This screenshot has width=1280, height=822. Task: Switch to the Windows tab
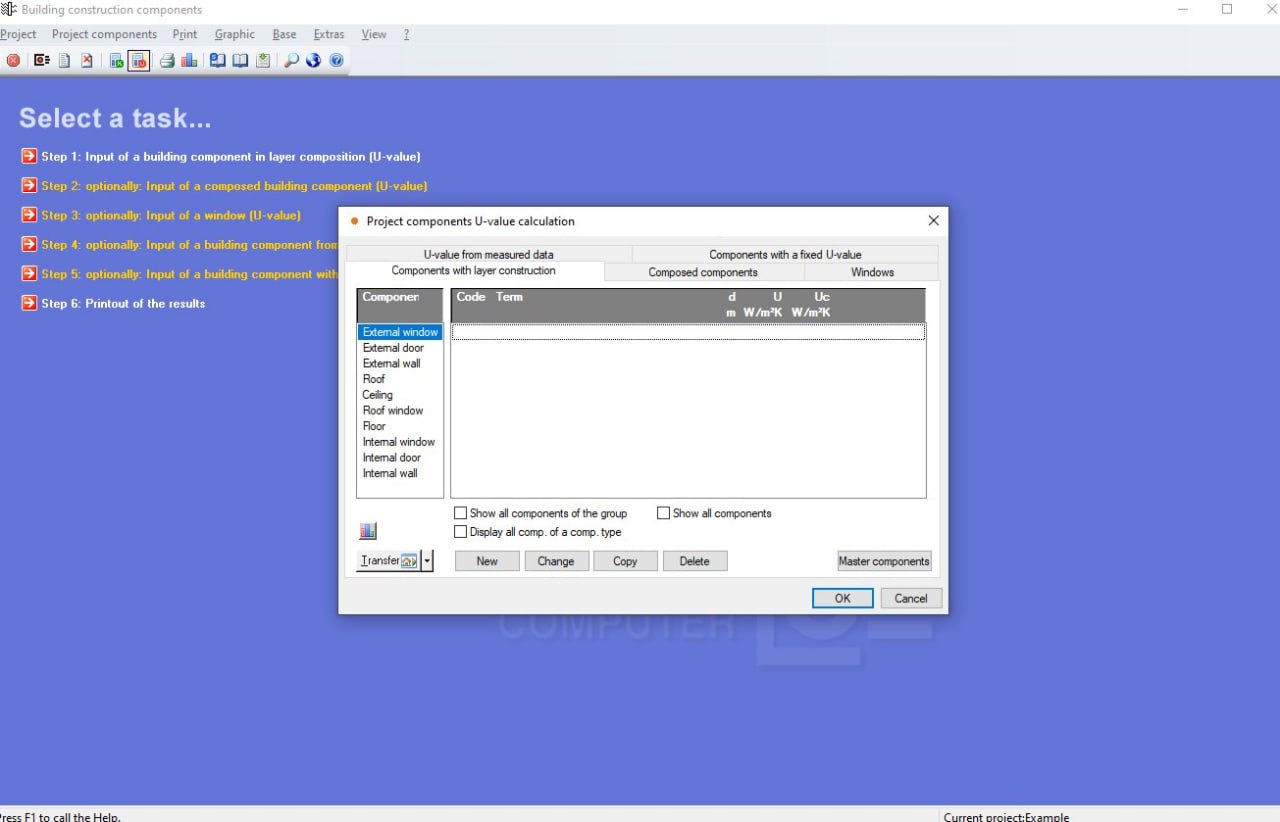[x=872, y=272]
